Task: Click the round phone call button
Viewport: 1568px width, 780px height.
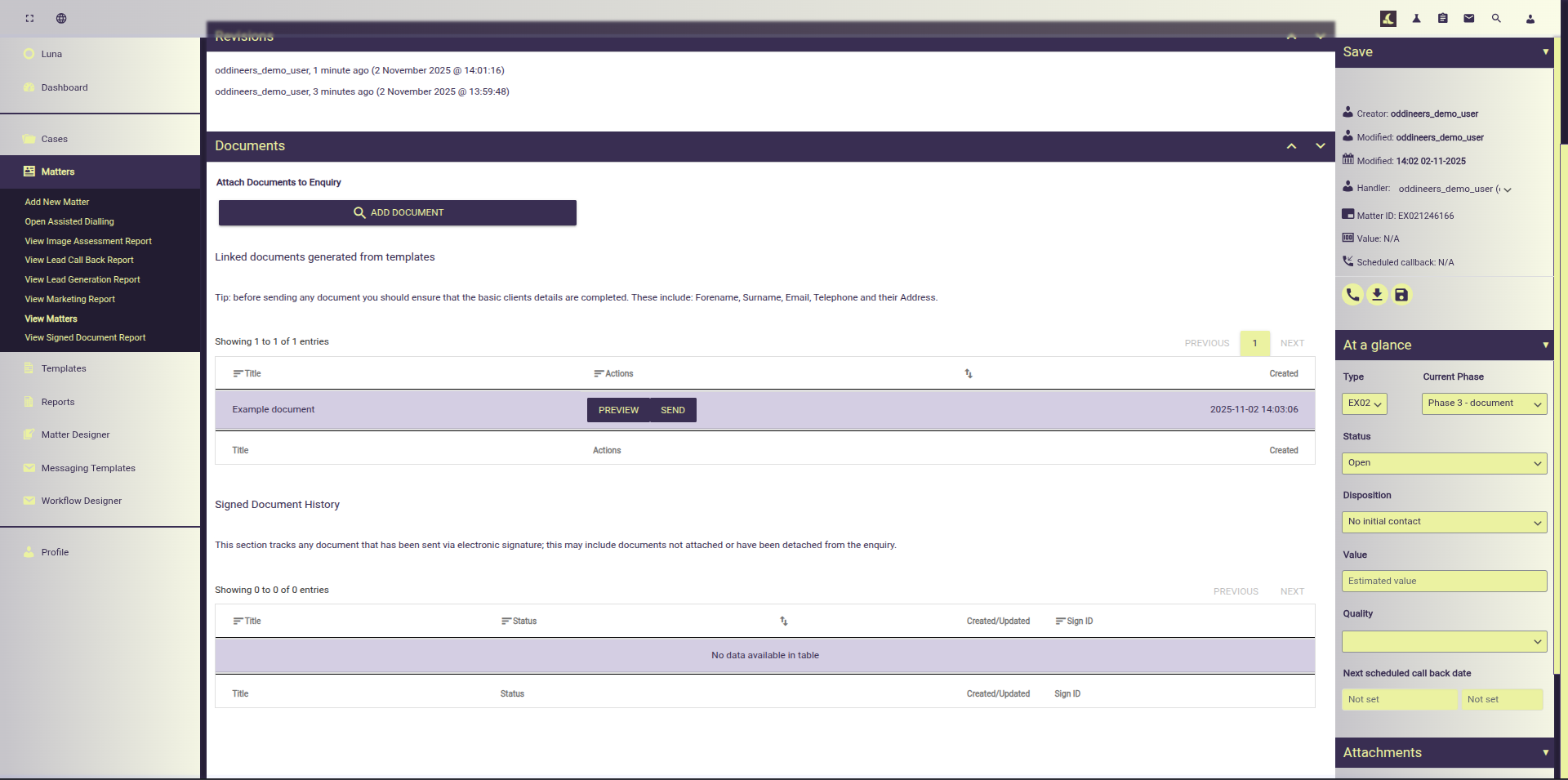Action: [x=1352, y=295]
